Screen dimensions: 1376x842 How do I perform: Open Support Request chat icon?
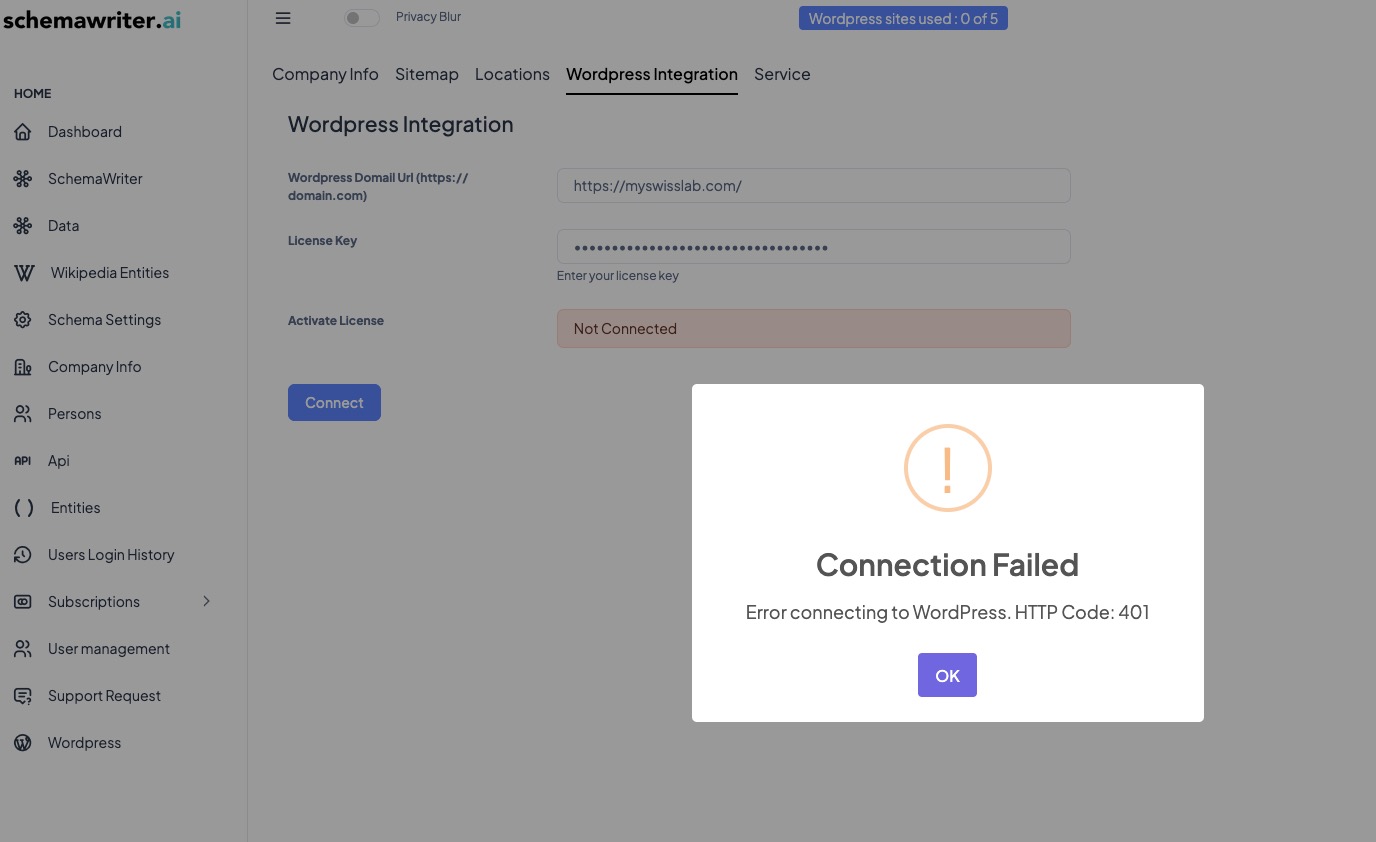pyautogui.click(x=23, y=696)
